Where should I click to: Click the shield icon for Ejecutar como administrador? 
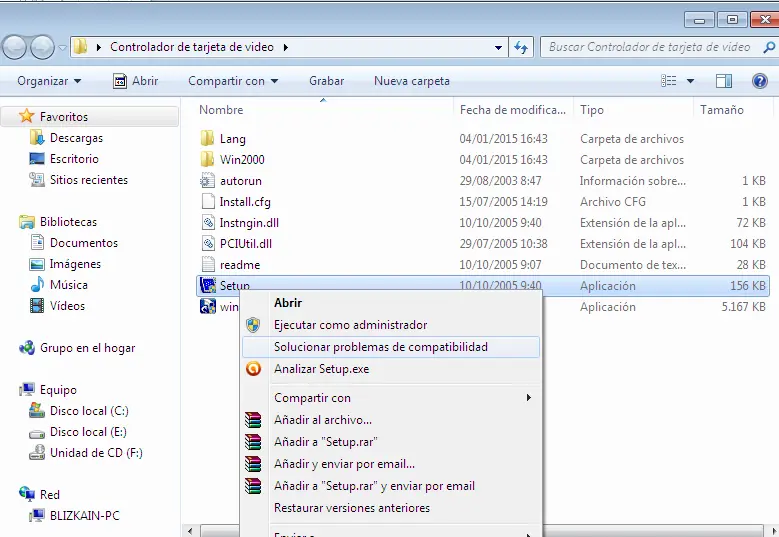(x=254, y=325)
